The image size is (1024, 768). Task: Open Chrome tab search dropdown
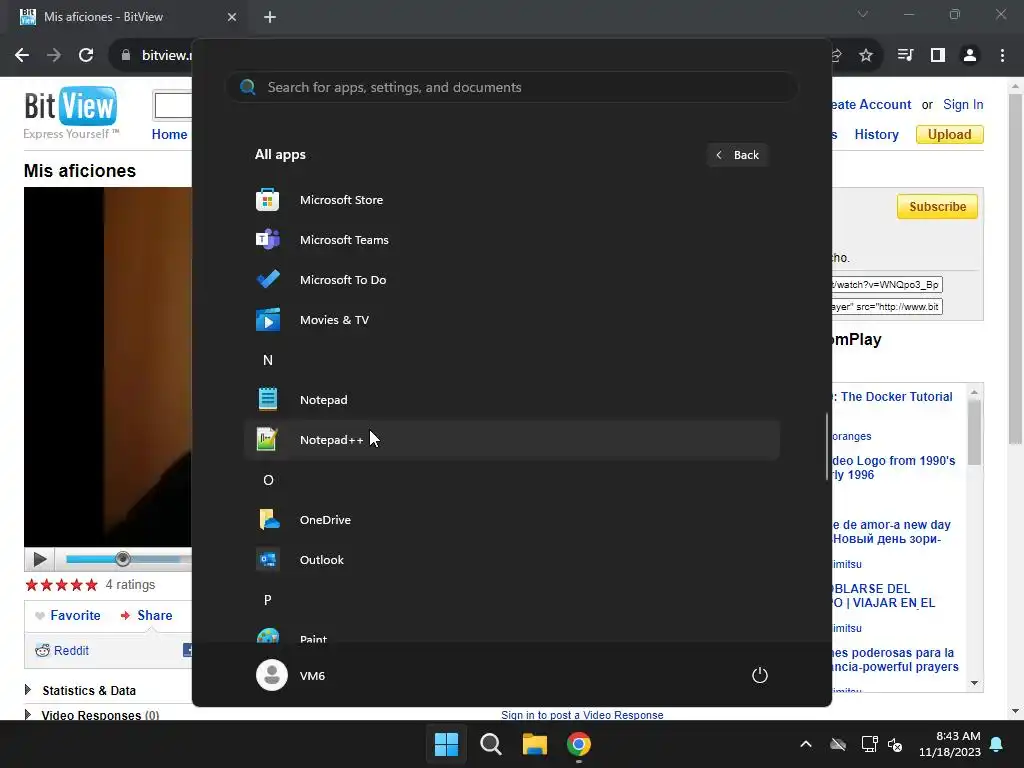click(863, 14)
